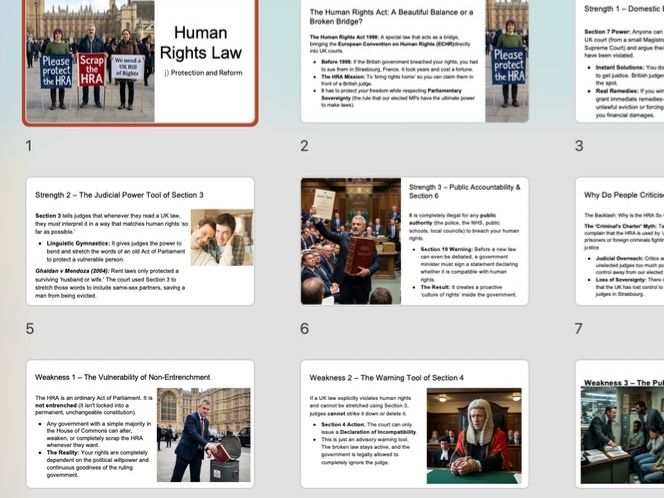Click slide number label '1'
This screenshot has width=664, height=498.
[28, 146]
